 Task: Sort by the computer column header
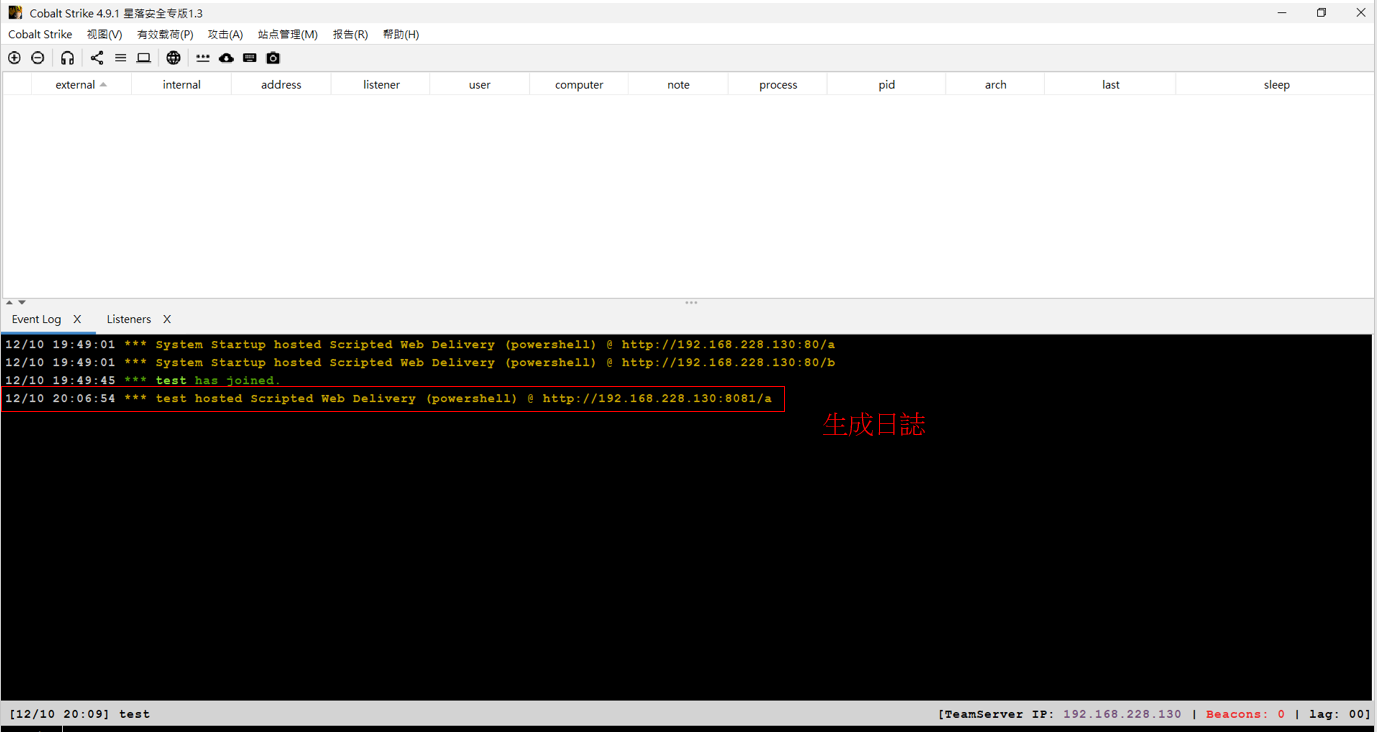[x=579, y=85]
